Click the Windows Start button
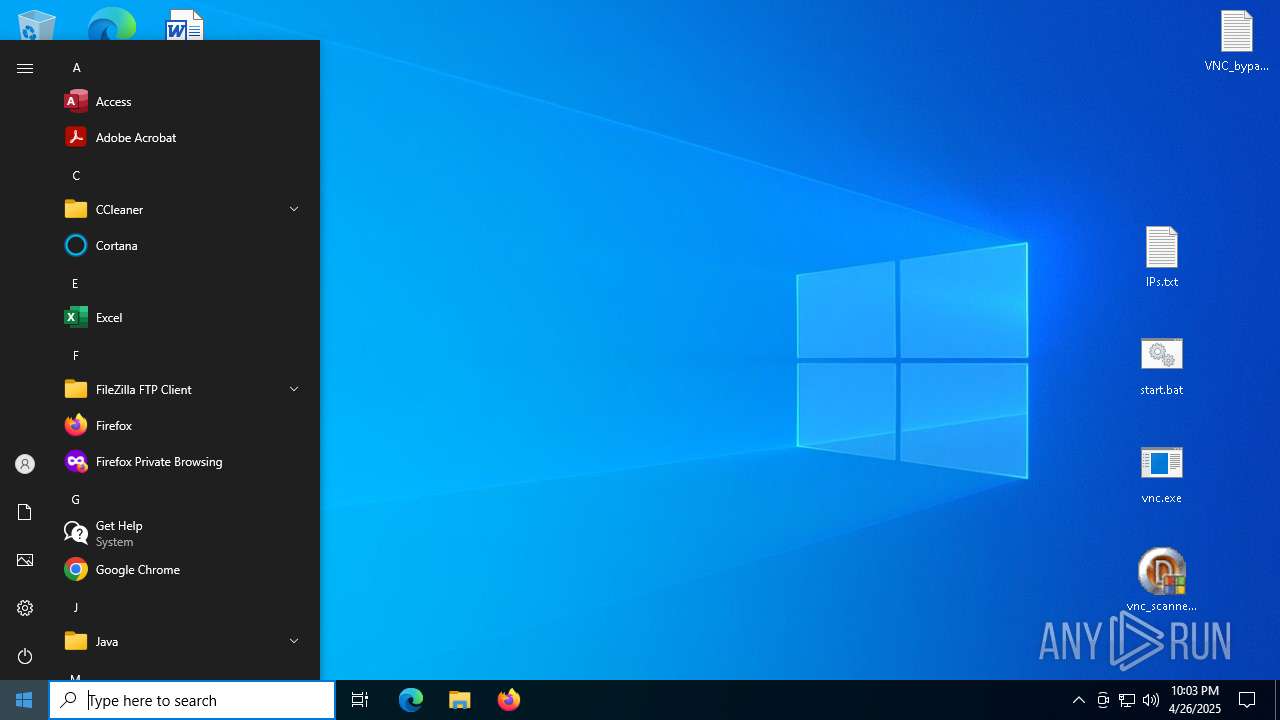The image size is (1280, 720). click(x=24, y=700)
